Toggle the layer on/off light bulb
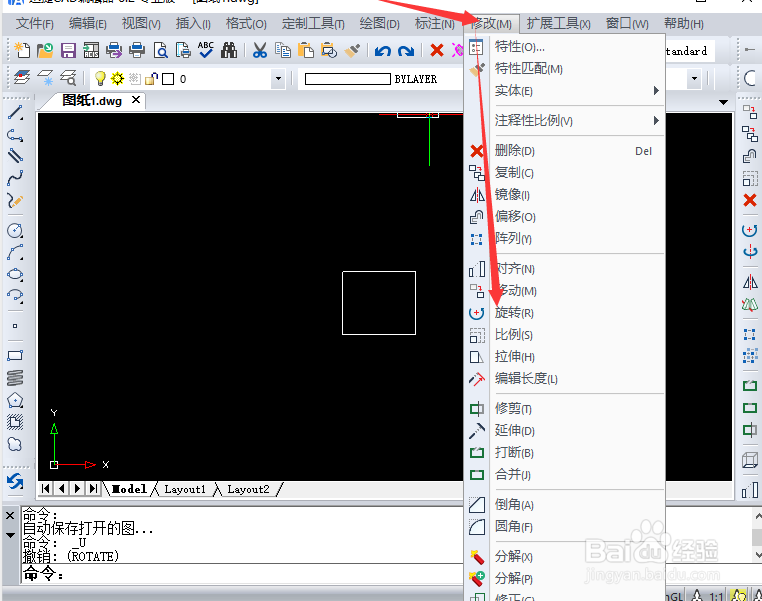Viewport: 762px width, 601px height. click(x=100, y=78)
